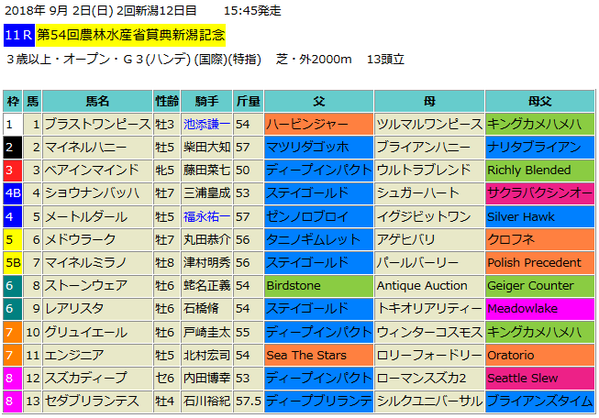Click jockey name 藤田菜七
This screenshot has height=418, width=599.
(x=207, y=170)
